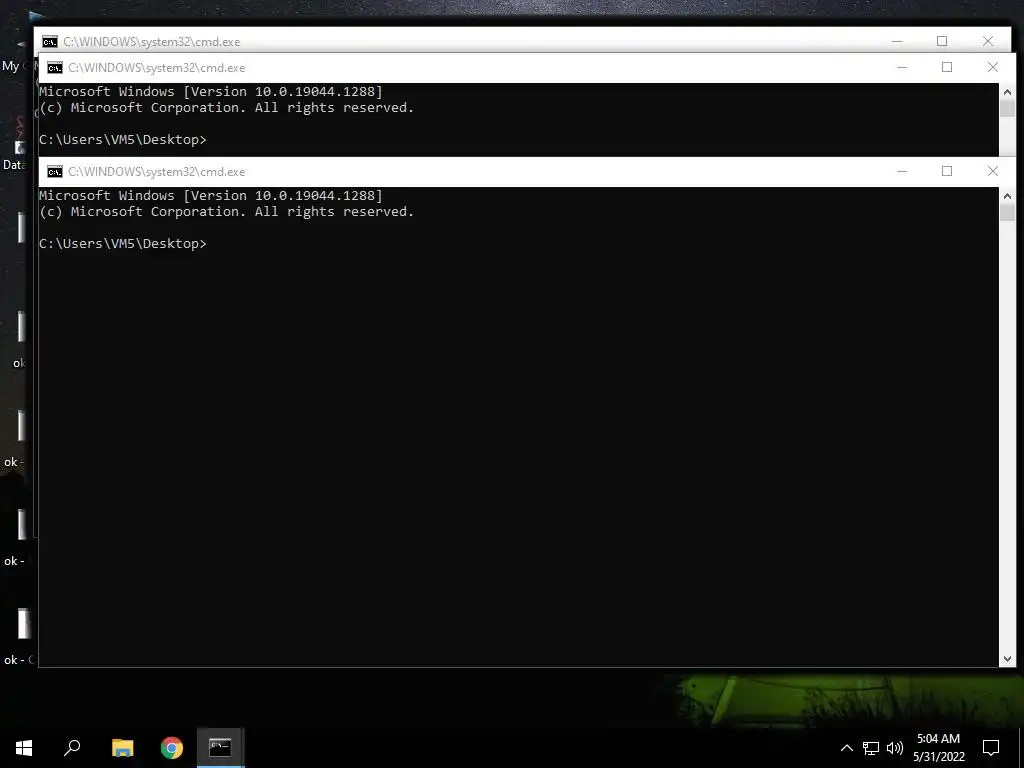Click Microsoft Corporation copyright line in front window
Viewport: 1024px width, 768px height.
(x=227, y=212)
